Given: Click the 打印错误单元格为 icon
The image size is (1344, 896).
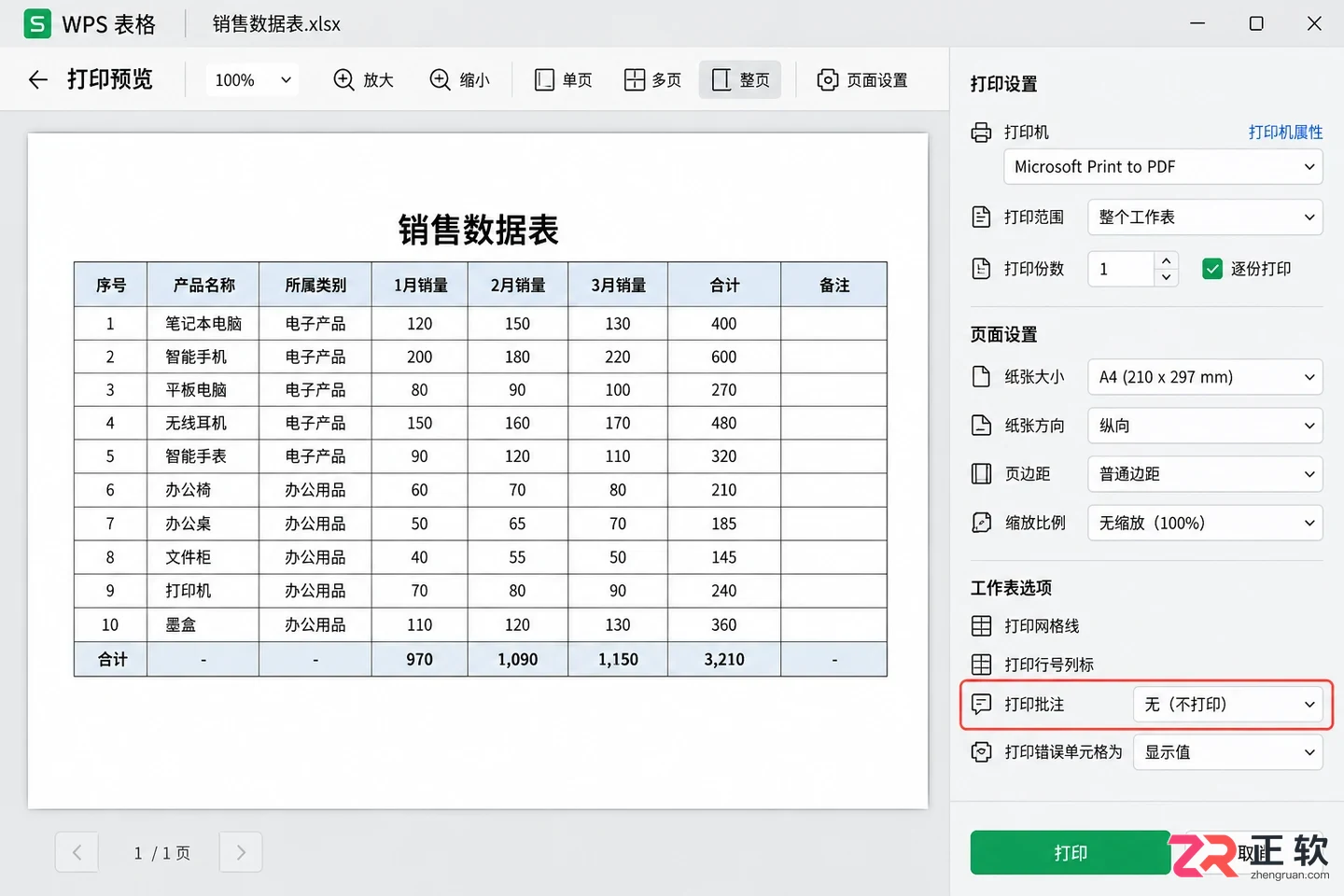Looking at the screenshot, I should coord(982,752).
